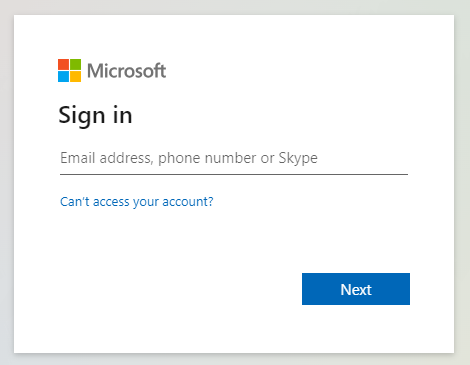This screenshot has height=365, width=470.
Task: Click the Microsoft four-square logo
Action: pos(69,70)
